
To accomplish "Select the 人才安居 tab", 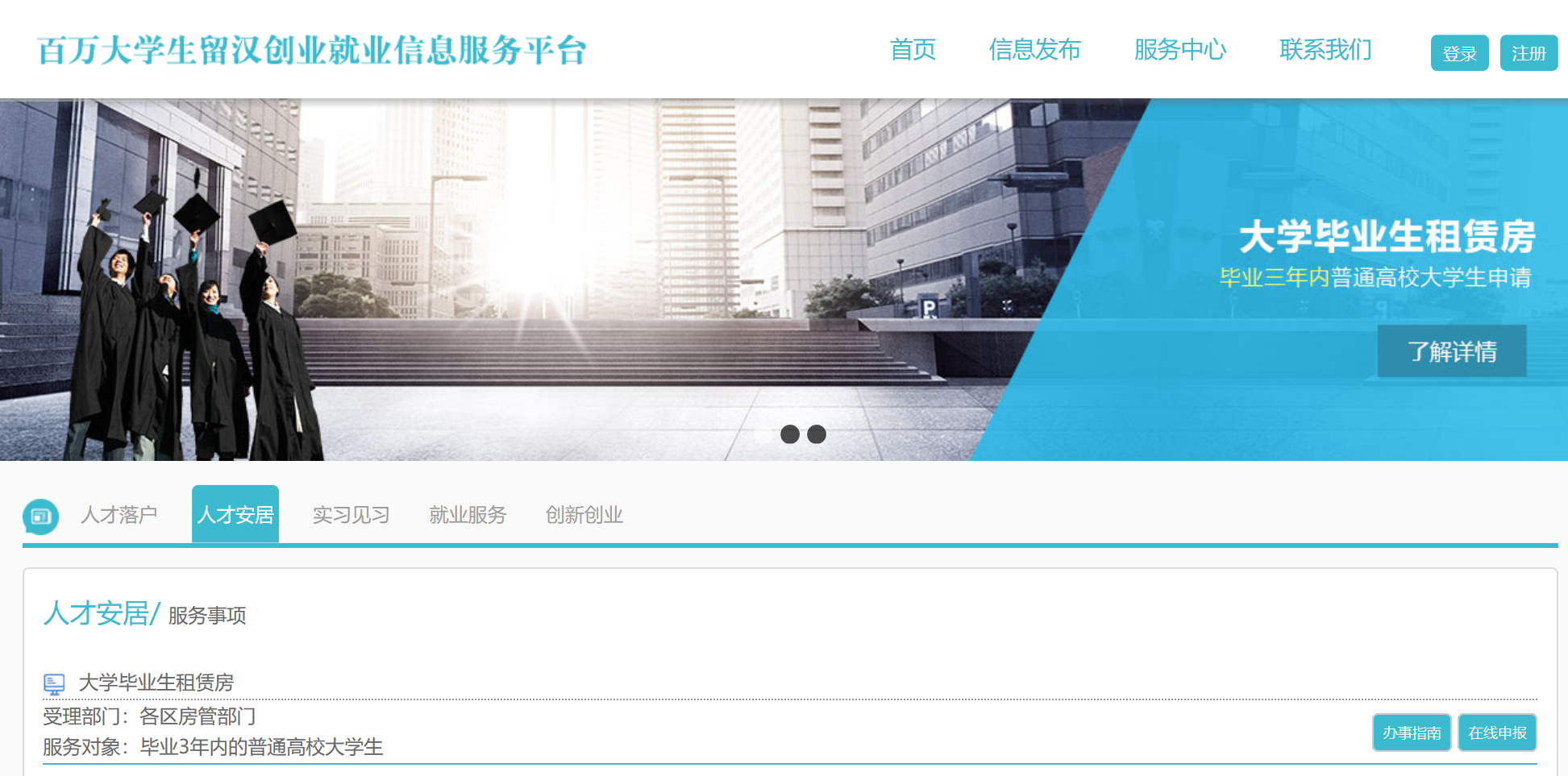I will (235, 515).
